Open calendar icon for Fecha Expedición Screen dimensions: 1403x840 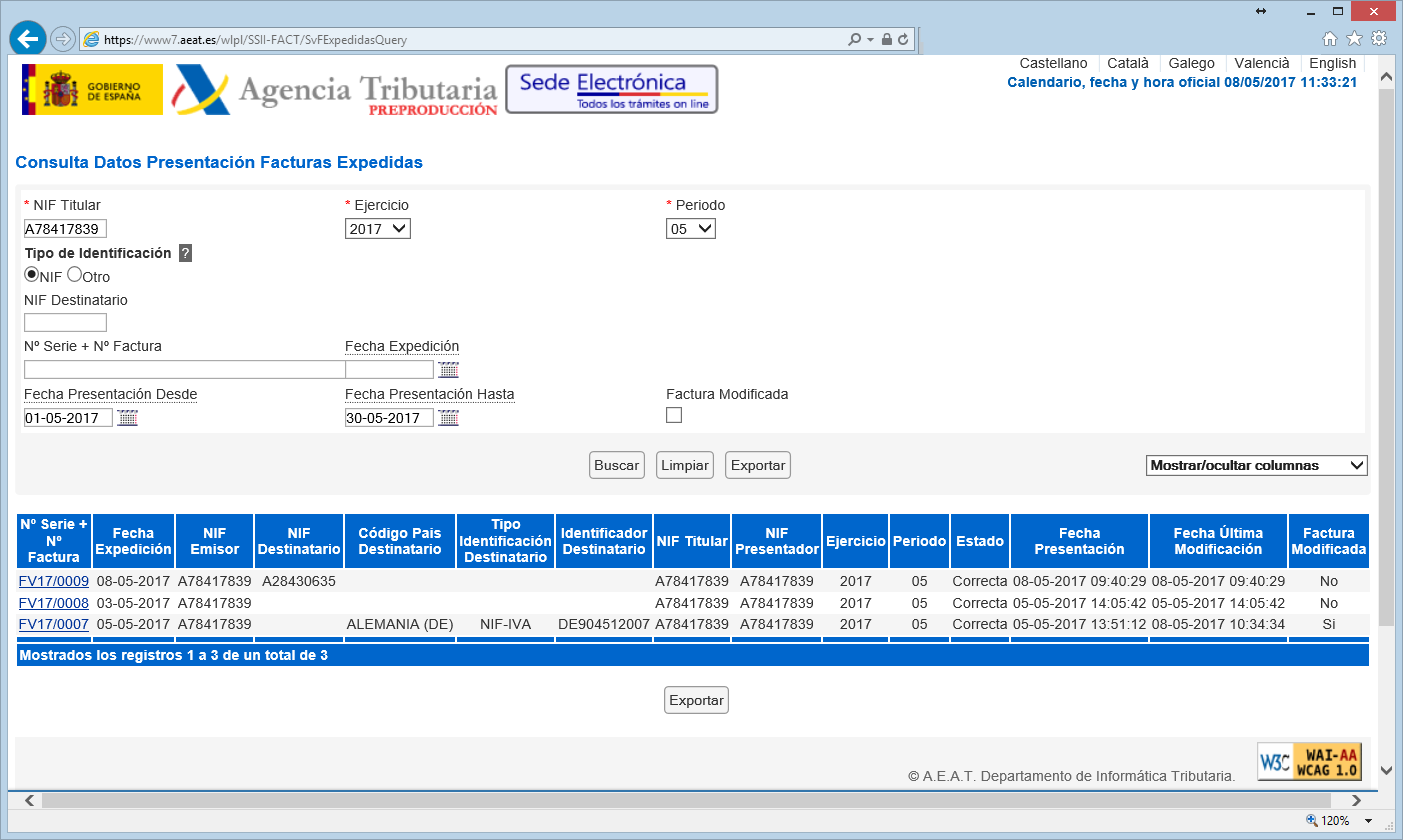coord(448,370)
